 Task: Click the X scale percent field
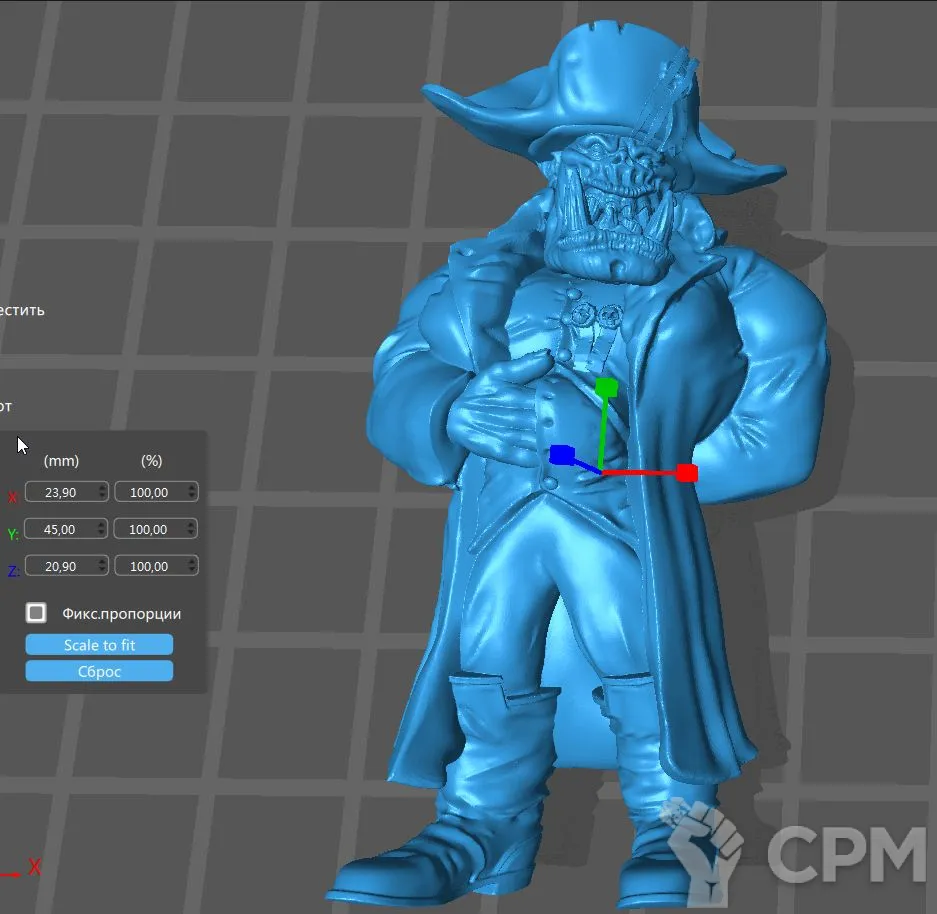149,492
